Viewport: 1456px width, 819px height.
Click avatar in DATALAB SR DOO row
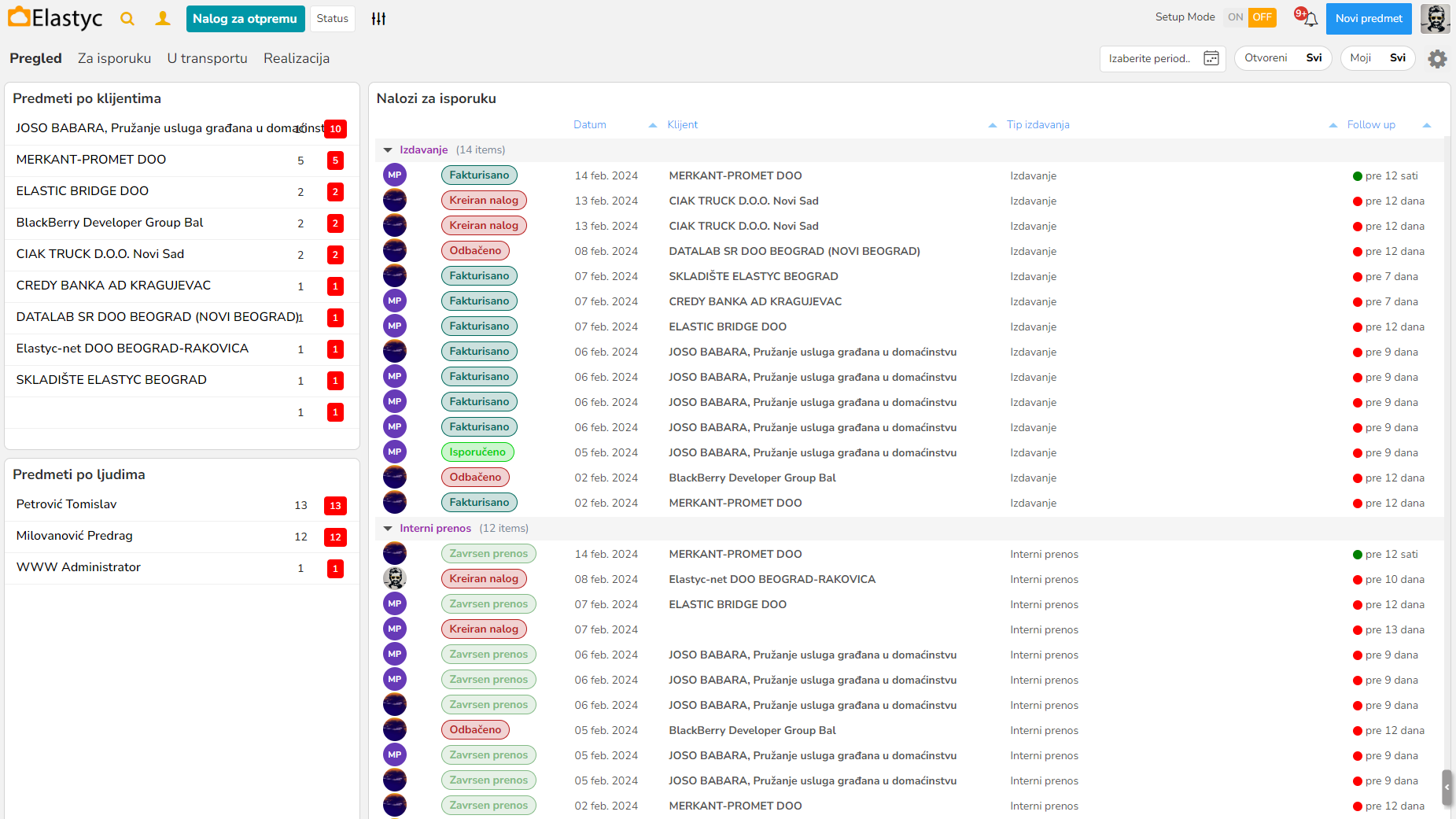pyautogui.click(x=395, y=251)
